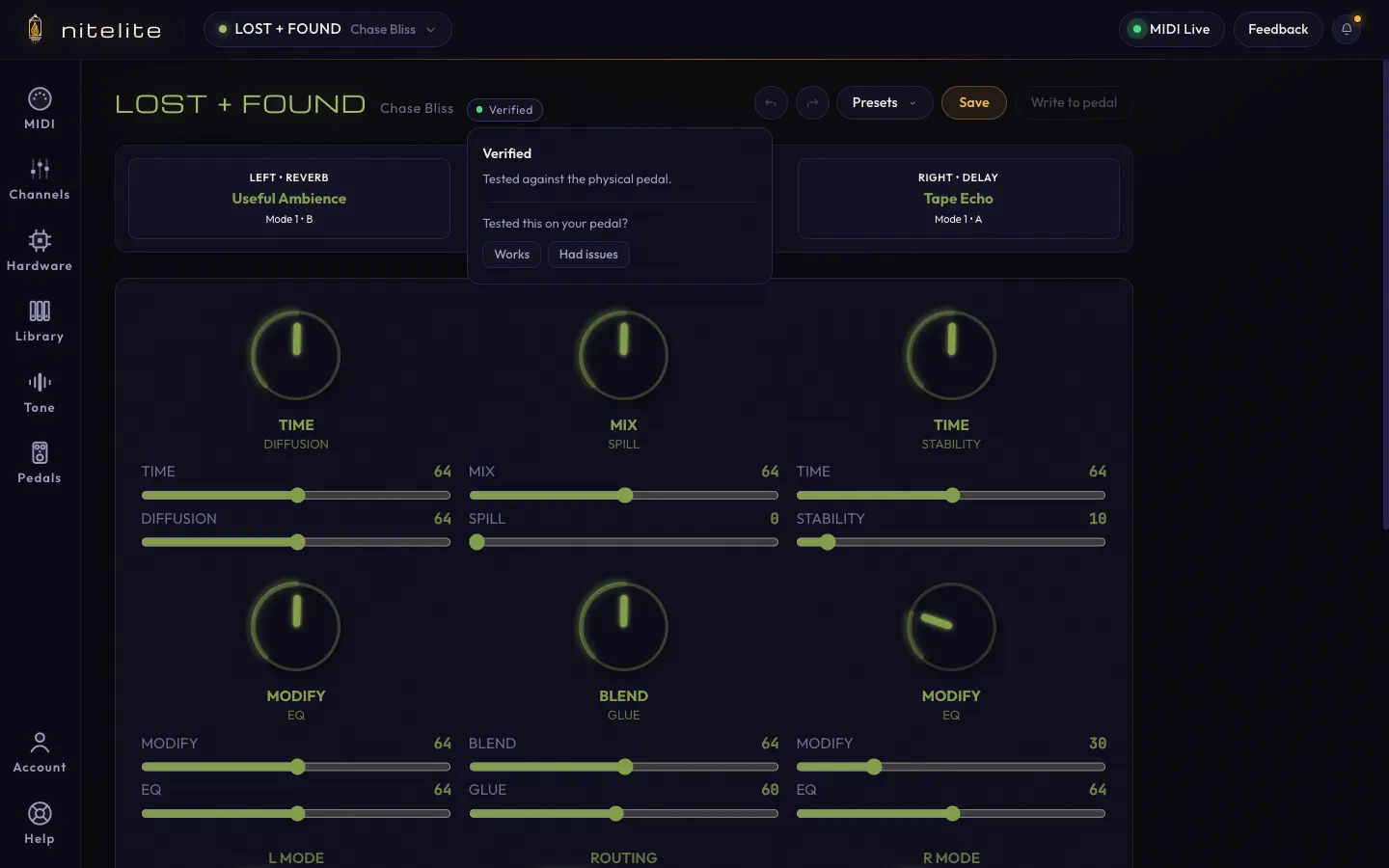The height and width of the screenshot is (868, 1389).
Task: Click the Save button
Action: 974,103
